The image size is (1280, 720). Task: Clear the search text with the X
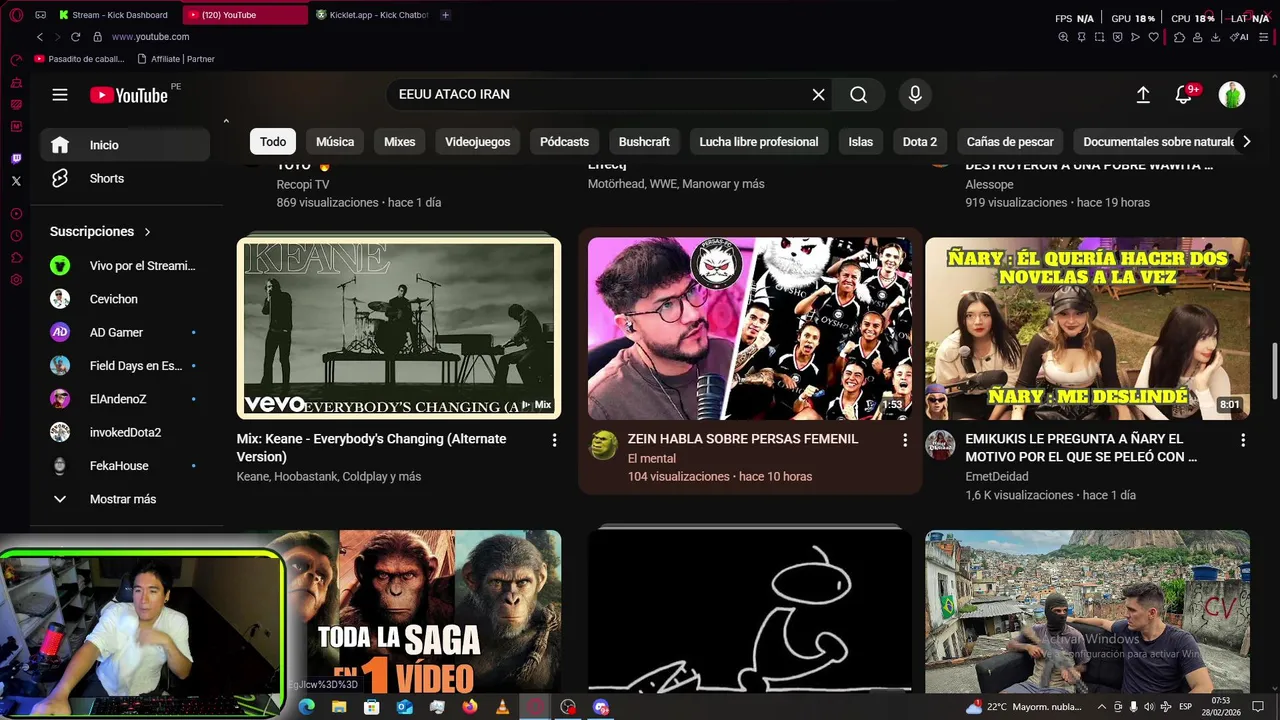(818, 95)
